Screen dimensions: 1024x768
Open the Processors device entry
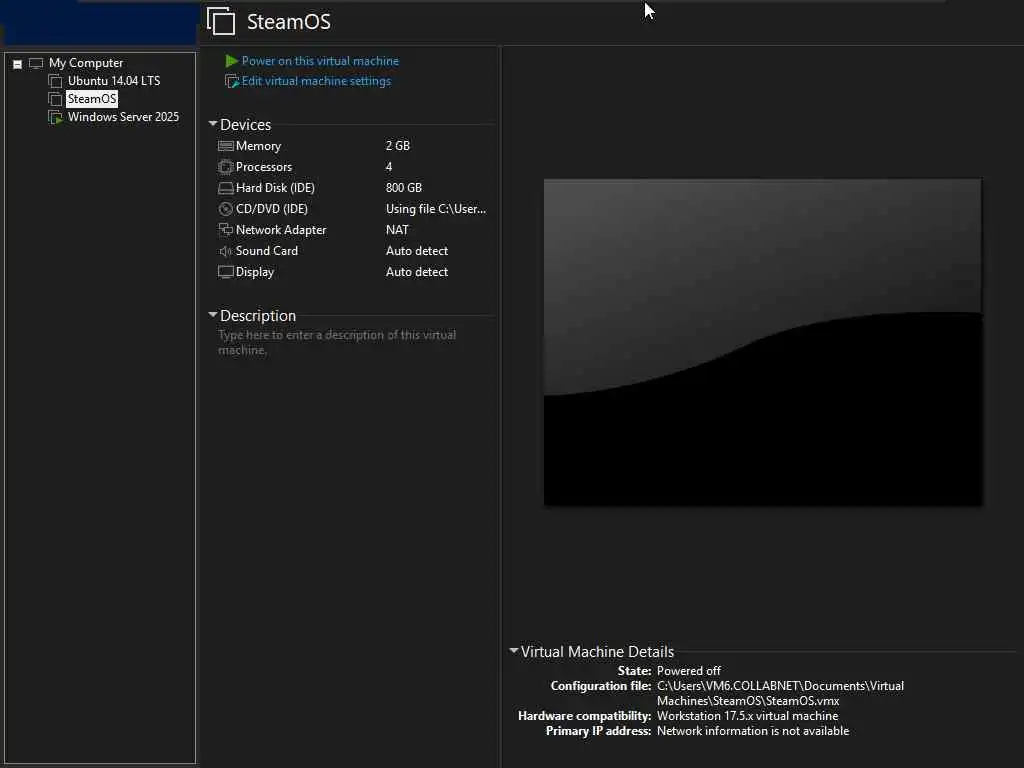(264, 167)
